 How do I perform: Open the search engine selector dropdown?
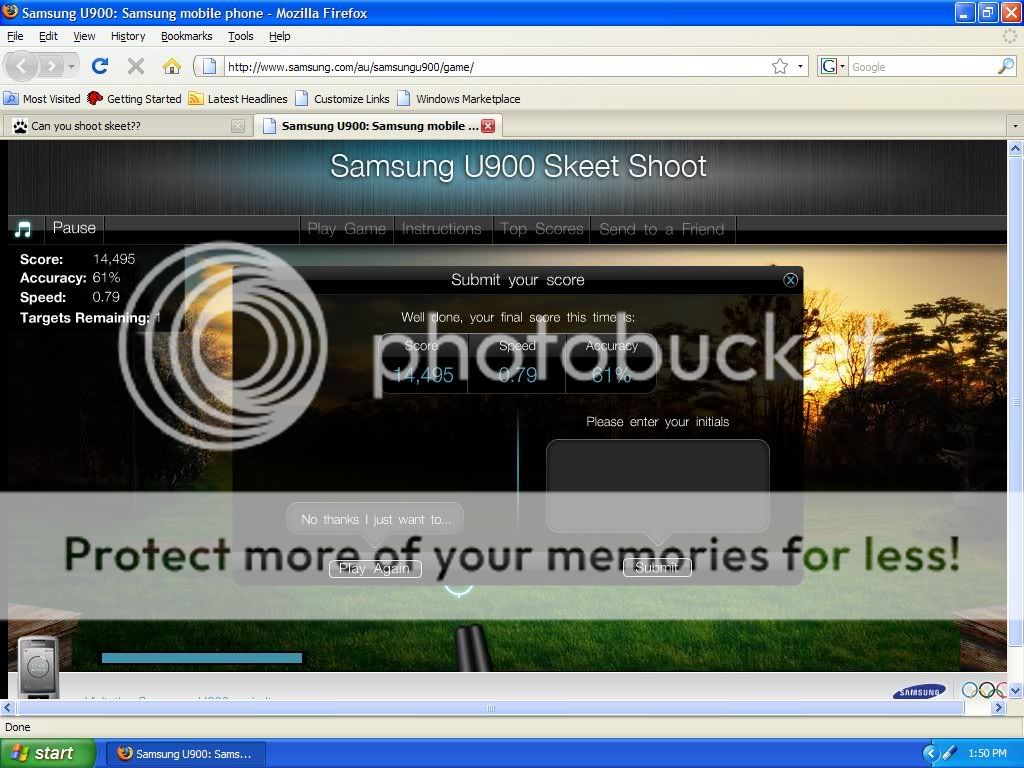(833, 66)
